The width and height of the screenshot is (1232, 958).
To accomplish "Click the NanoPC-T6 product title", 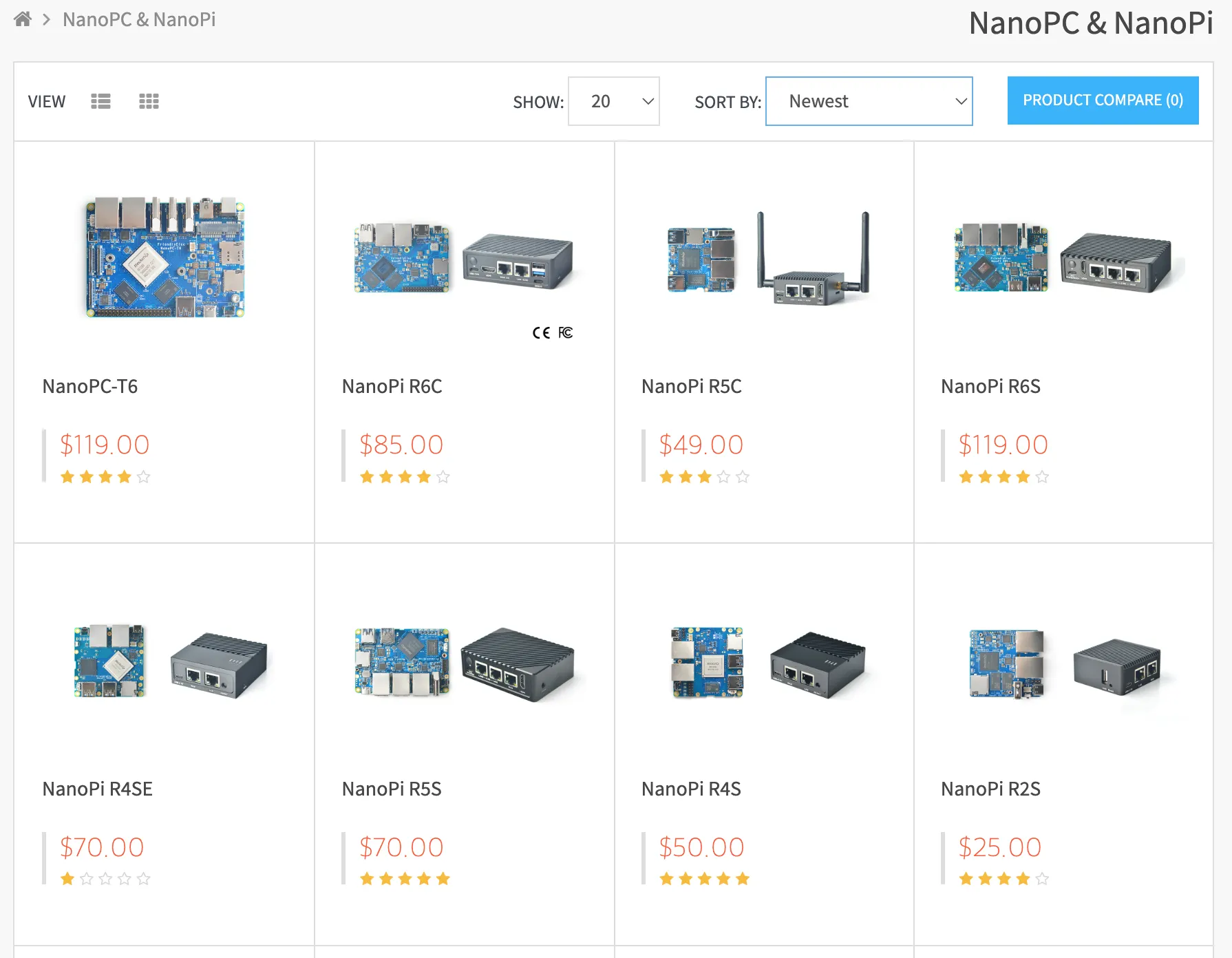I will (90, 387).
